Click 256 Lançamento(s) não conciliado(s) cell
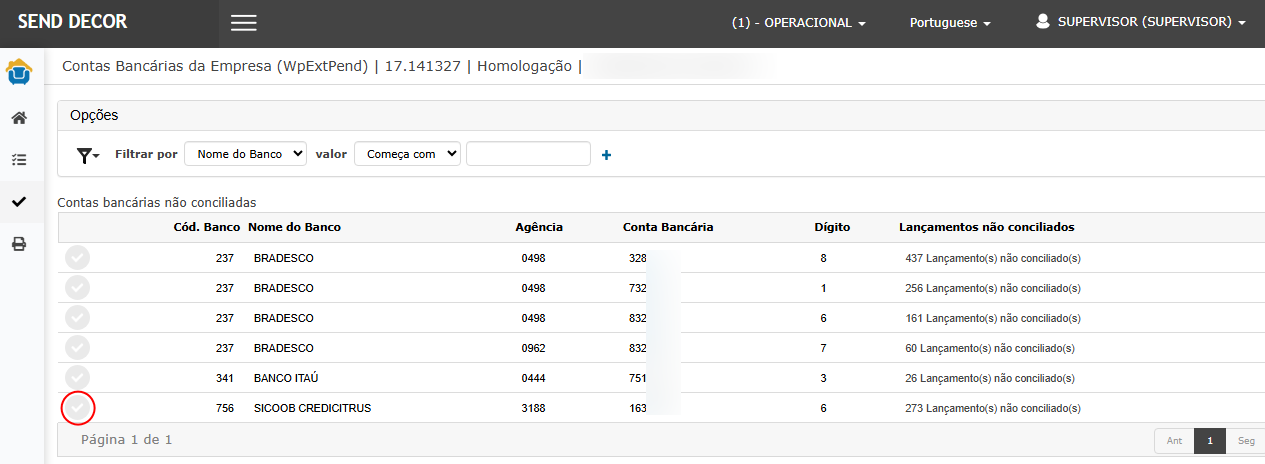The height and width of the screenshot is (464, 1265). (993, 288)
